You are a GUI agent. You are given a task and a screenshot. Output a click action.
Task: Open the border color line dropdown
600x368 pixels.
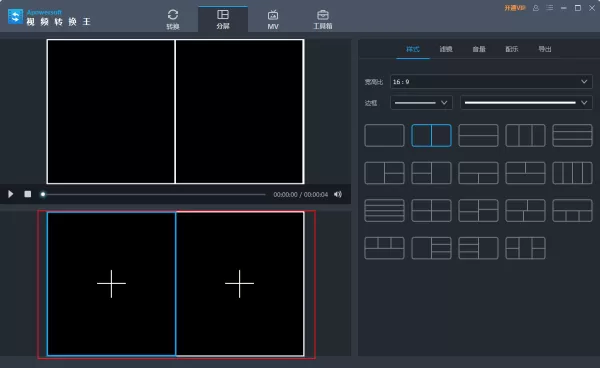coord(526,103)
